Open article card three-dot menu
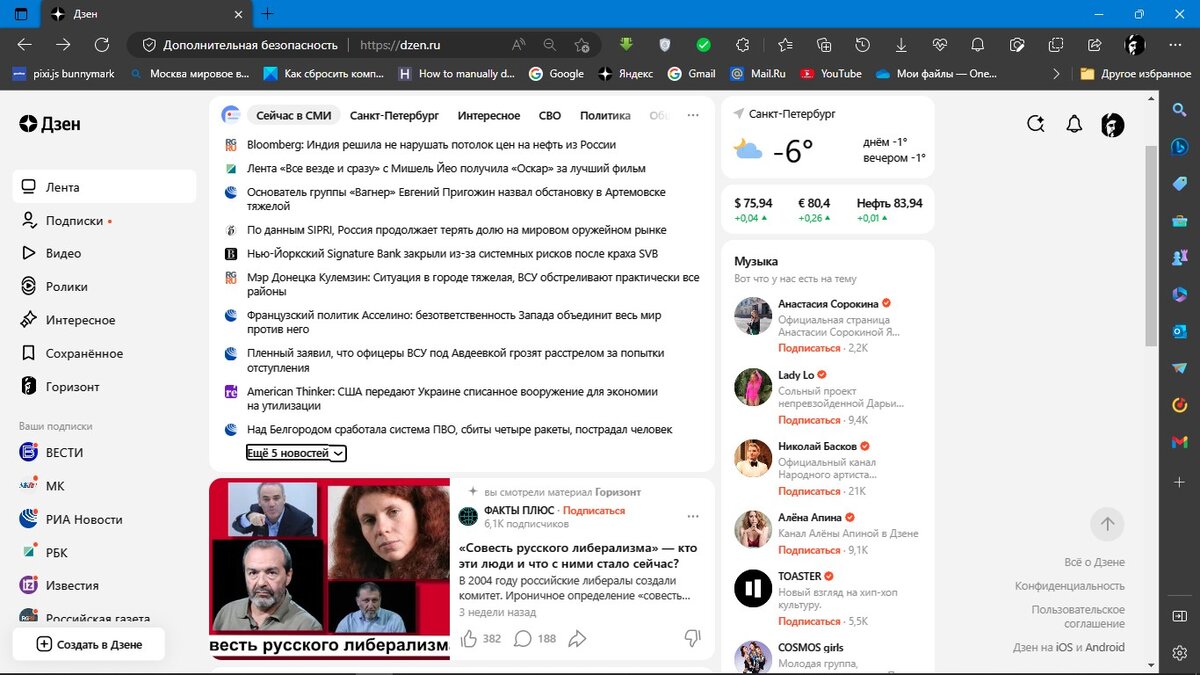Screen dimensions: 1200x675 693,516
